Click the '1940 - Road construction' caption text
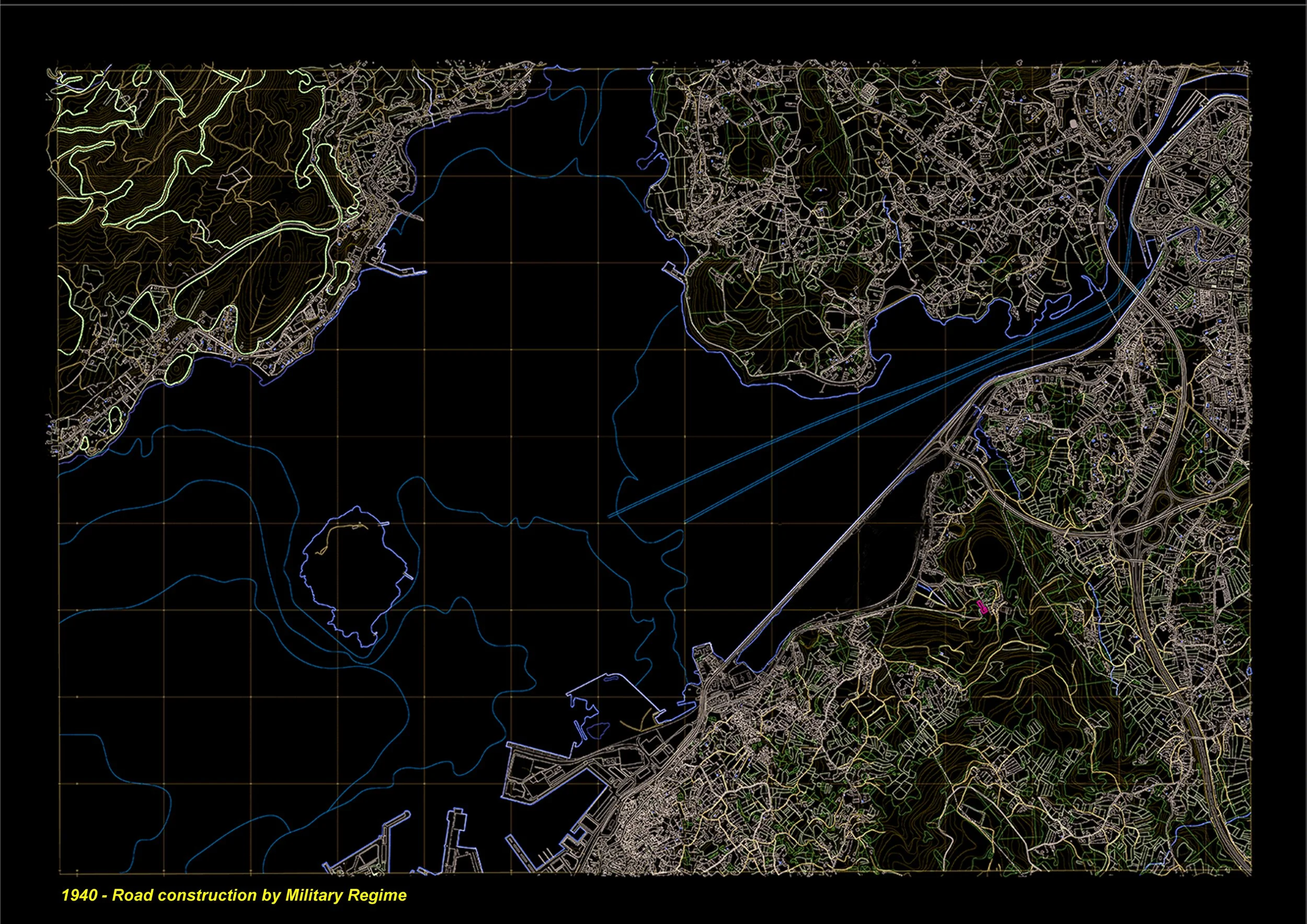The image size is (1307, 924). 159,895
